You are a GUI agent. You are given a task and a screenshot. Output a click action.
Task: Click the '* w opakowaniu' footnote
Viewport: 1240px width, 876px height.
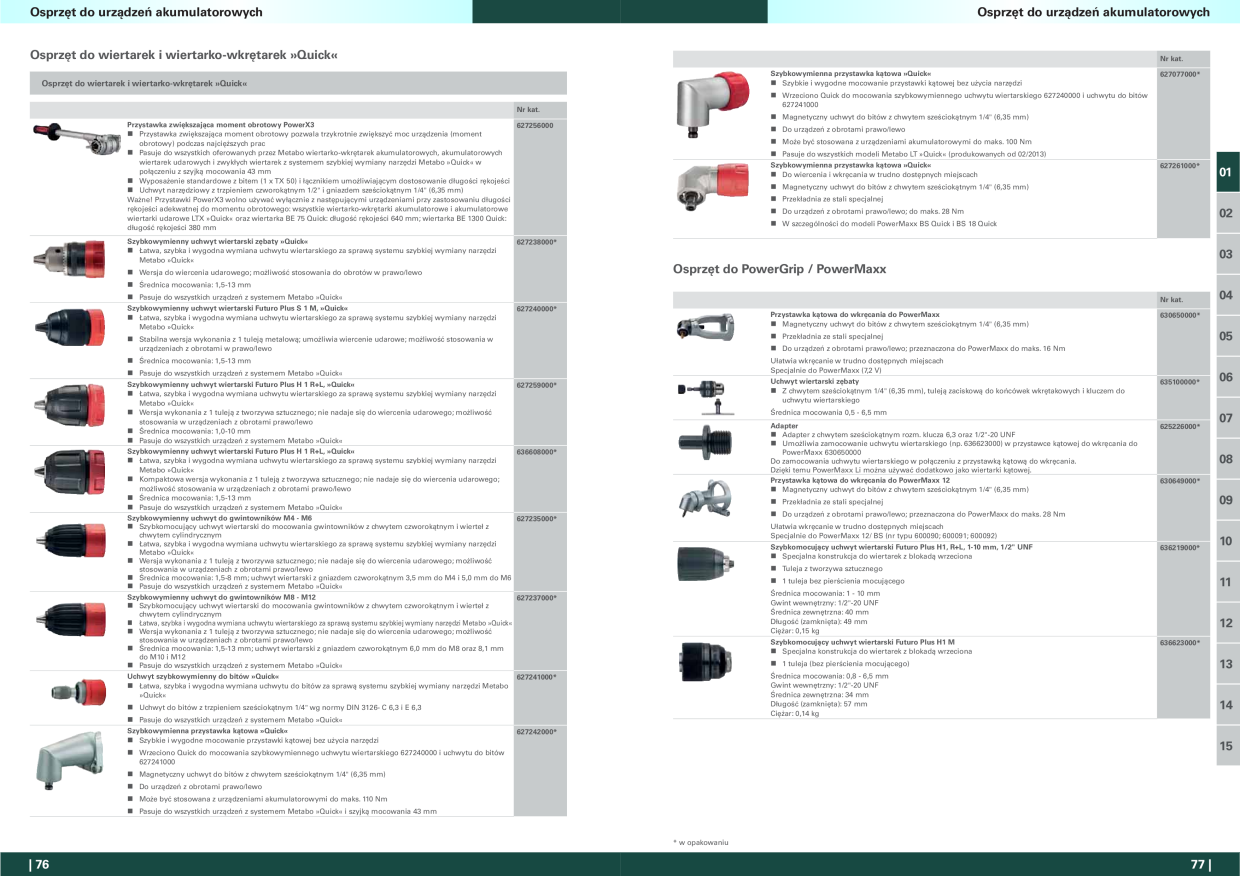701,842
